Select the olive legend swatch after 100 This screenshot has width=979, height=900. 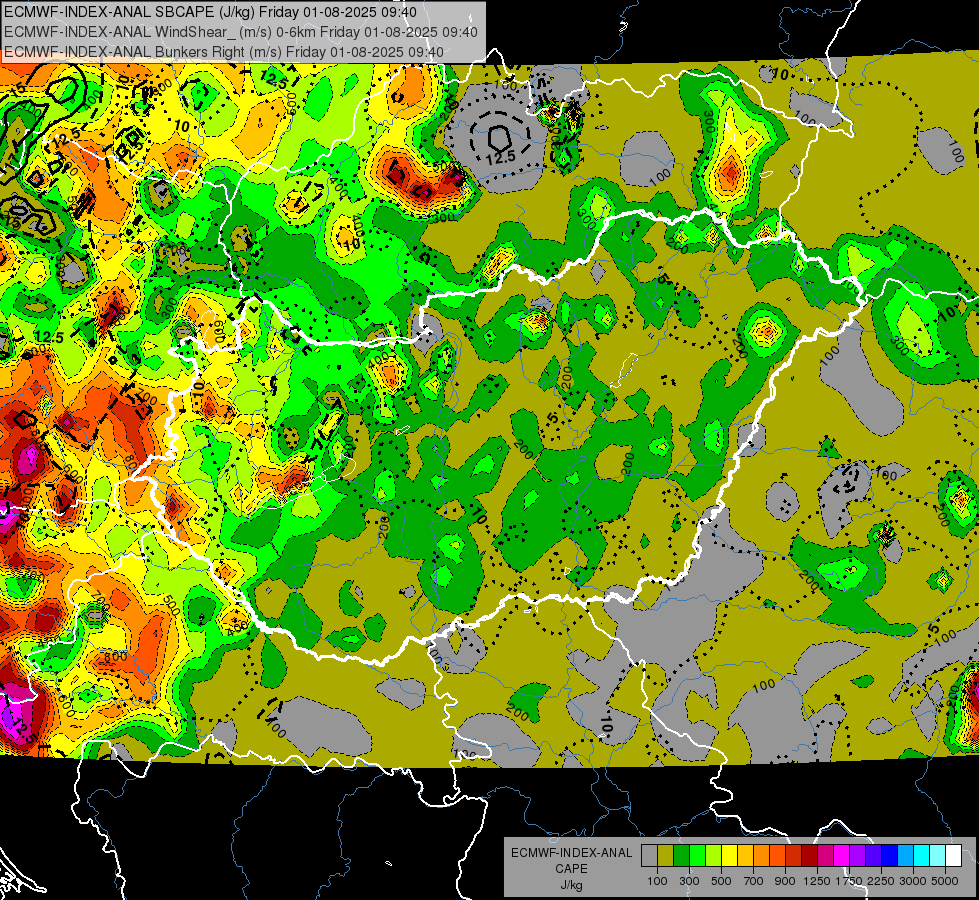(665, 855)
